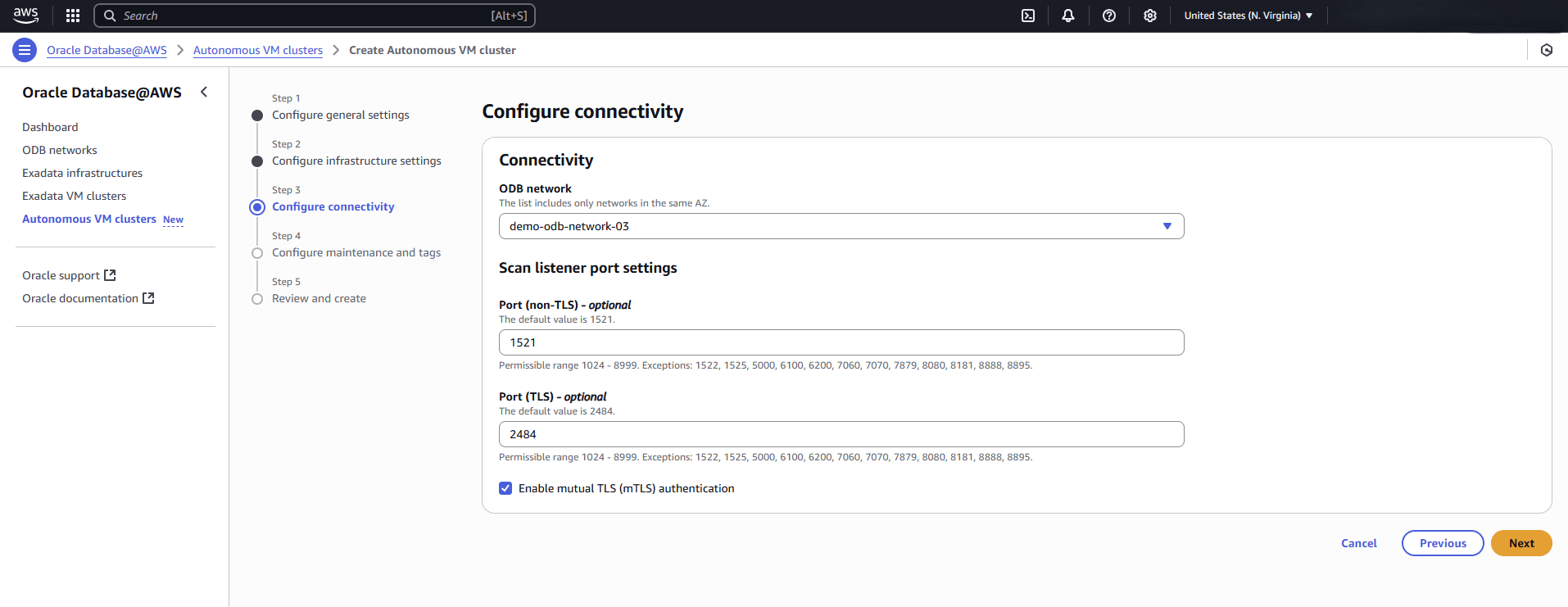Toggle the hamburger navigation menu icon
1568x607 pixels.
[25, 50]
